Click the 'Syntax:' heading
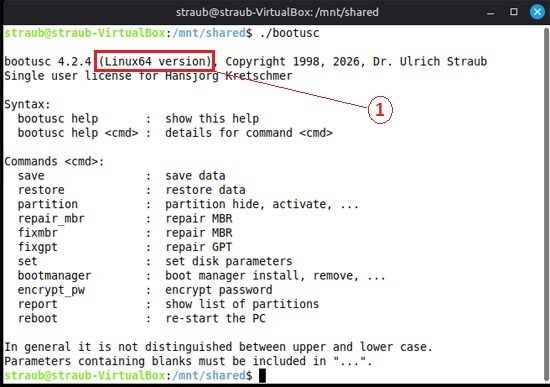Viewport: 550px width, 387px height. (27, 105)
